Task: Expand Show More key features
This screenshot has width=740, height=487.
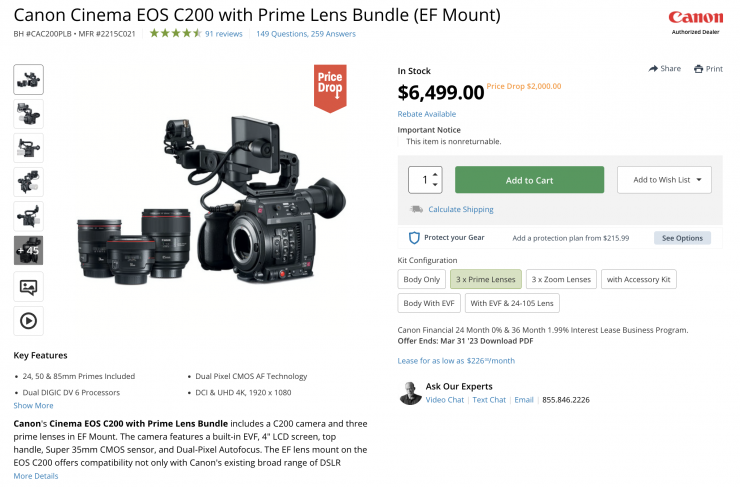Action: pos(33,405)
